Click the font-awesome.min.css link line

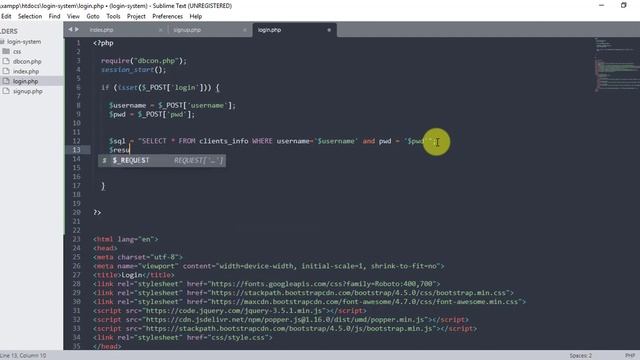click(309, 302)
